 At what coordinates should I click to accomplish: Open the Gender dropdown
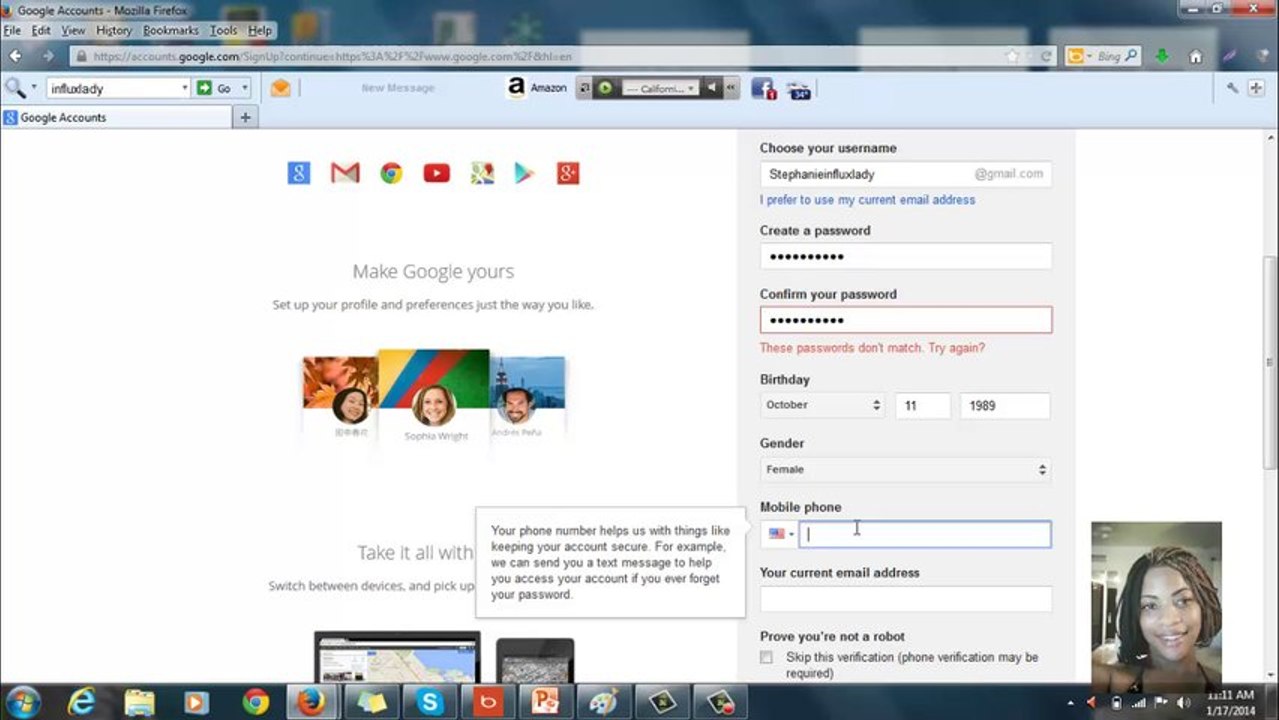(905, 469)
